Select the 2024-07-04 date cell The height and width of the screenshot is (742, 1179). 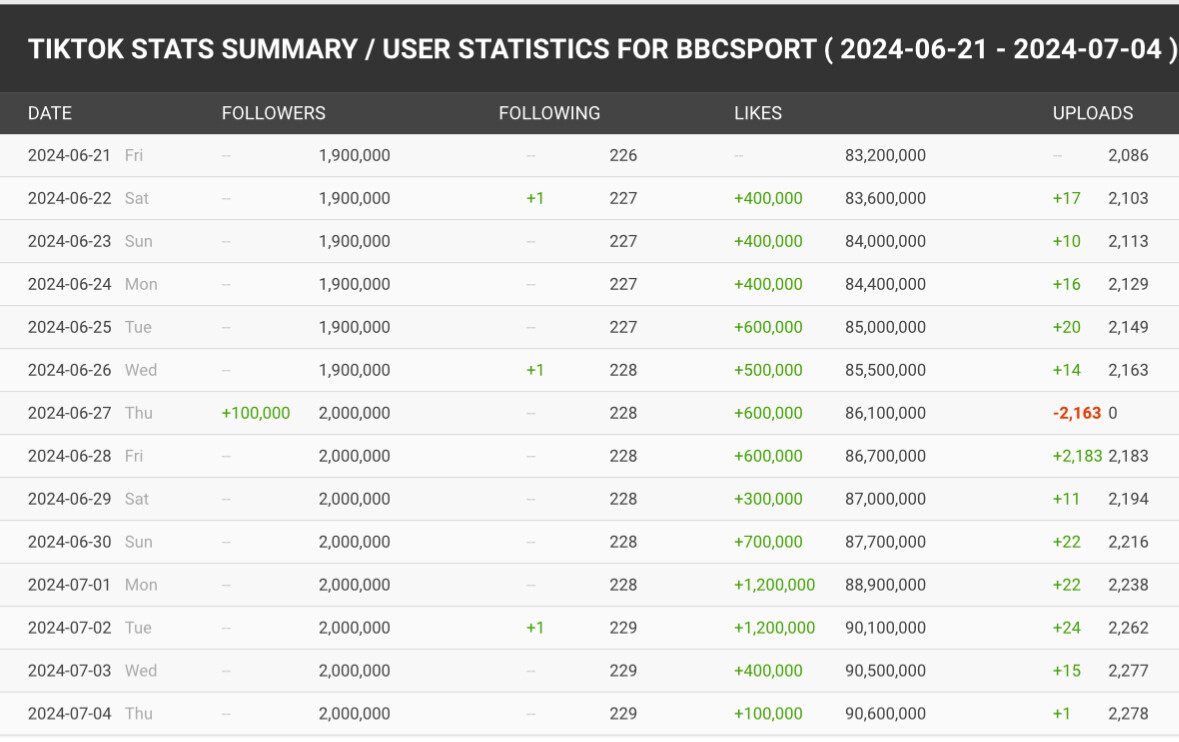coord(69,714)
